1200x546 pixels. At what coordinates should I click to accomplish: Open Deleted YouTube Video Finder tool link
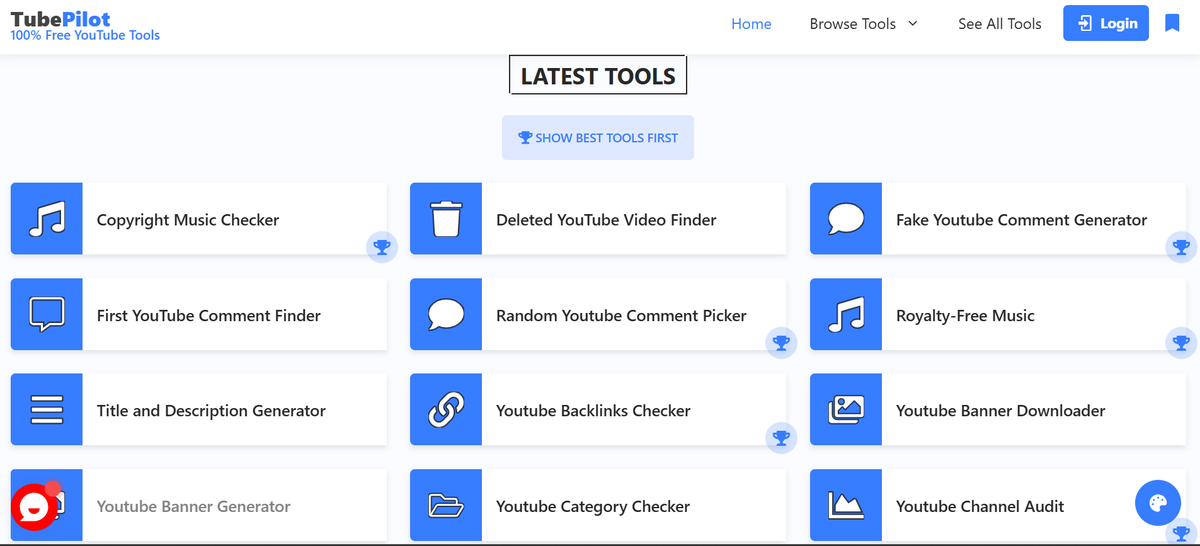[606, 219]
